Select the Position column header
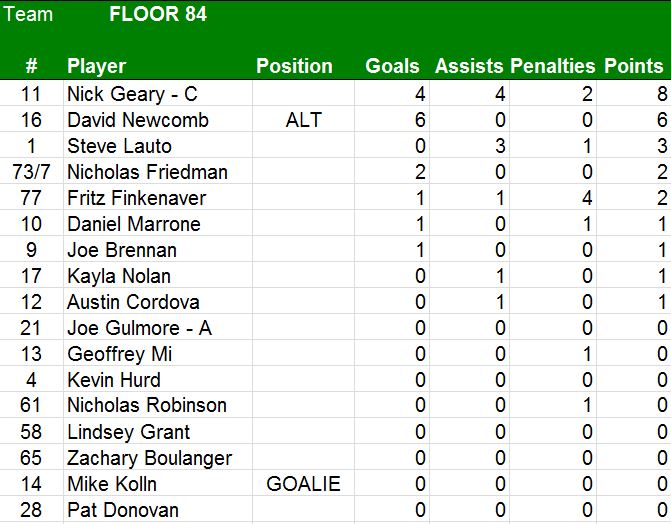Screen dimensions: 671x524 click(x=294, y=66)
